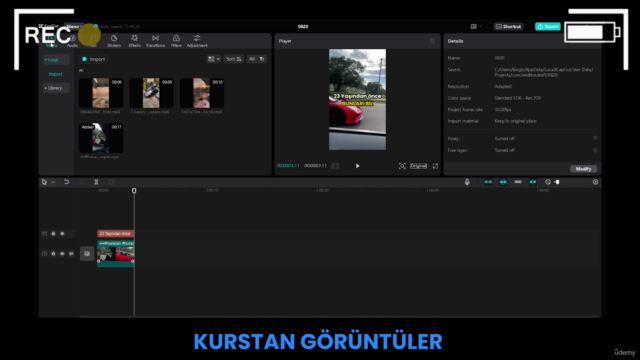Select the 00:10 sunset clip thumbnail
The height and width of the screenshot is (360, 640).
point(202,93)
